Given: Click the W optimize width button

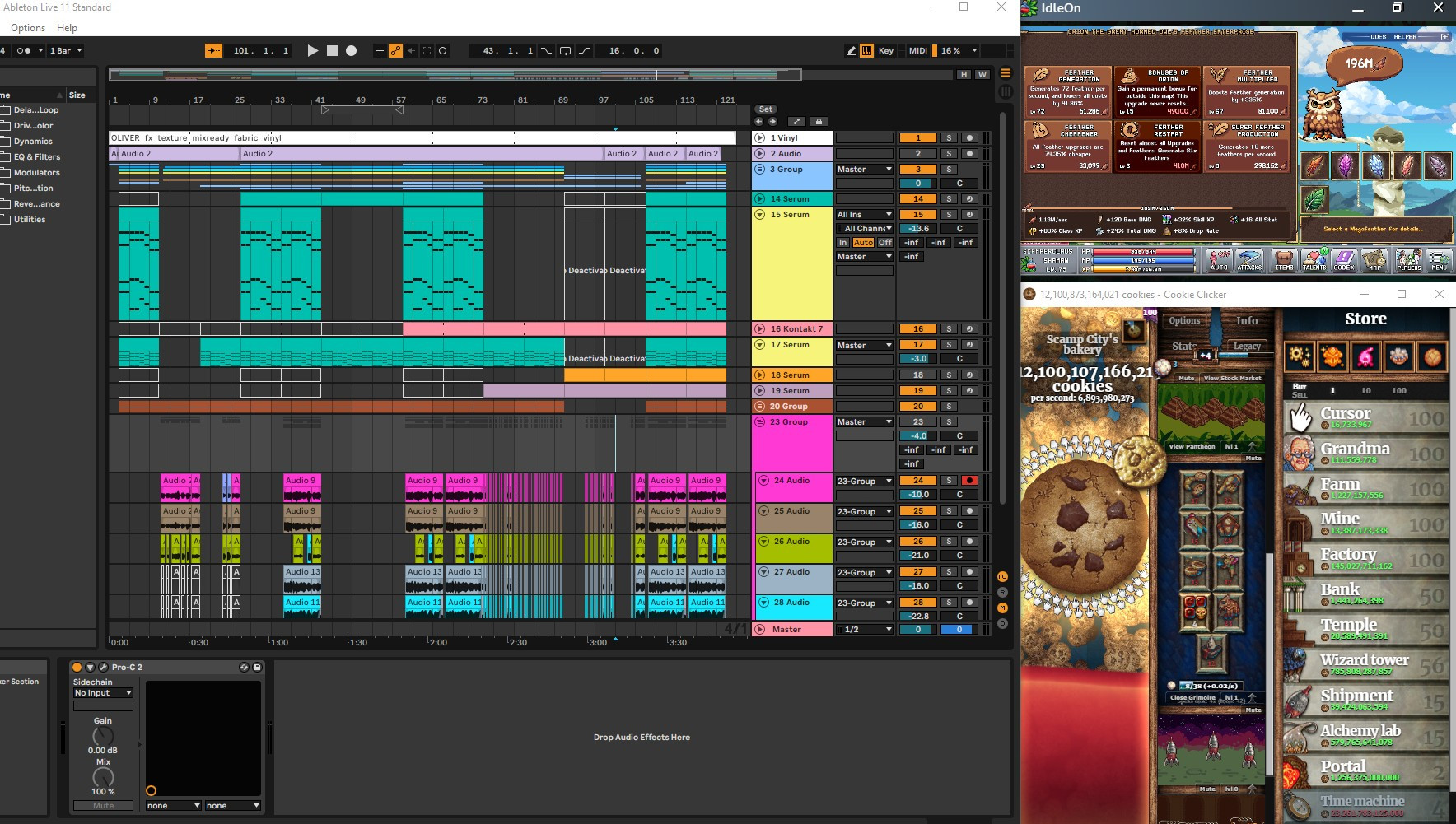Looking at the screenshot, I should (x=982, y=74).
